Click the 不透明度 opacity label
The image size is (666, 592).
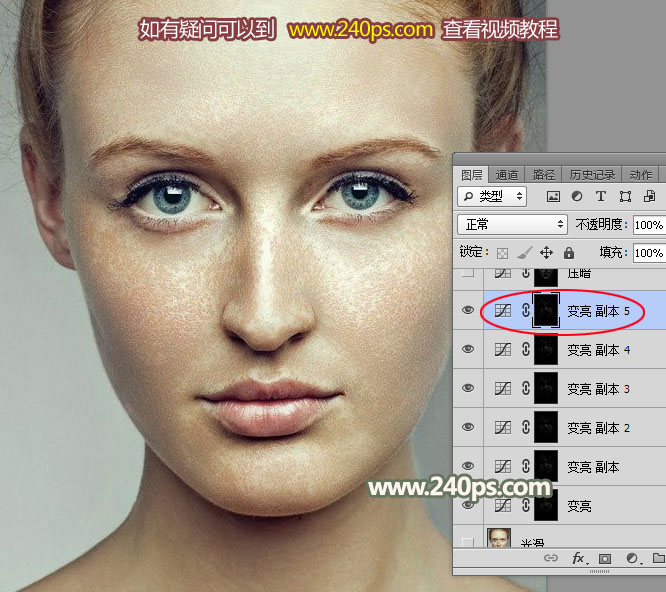pos(601,224)
